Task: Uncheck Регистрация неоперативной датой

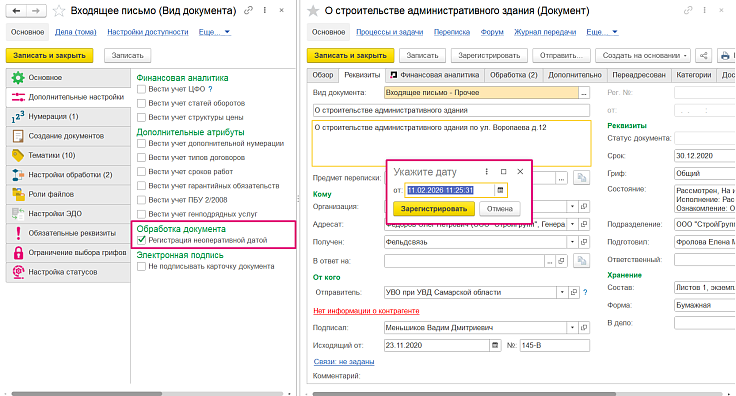Action: [x=141, y=240]
